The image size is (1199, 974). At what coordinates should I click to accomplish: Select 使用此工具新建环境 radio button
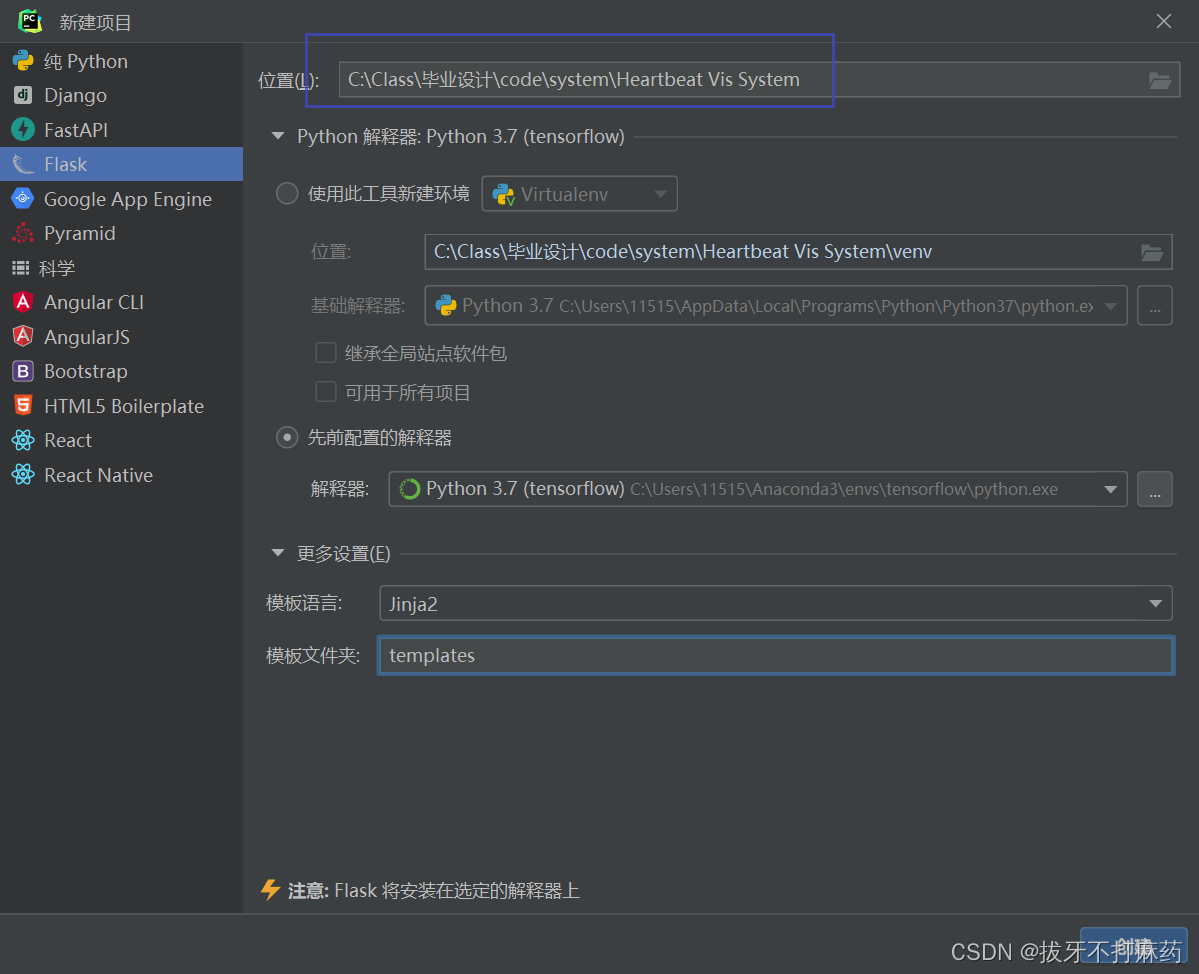pyautogui.click(x=287, y=193)
